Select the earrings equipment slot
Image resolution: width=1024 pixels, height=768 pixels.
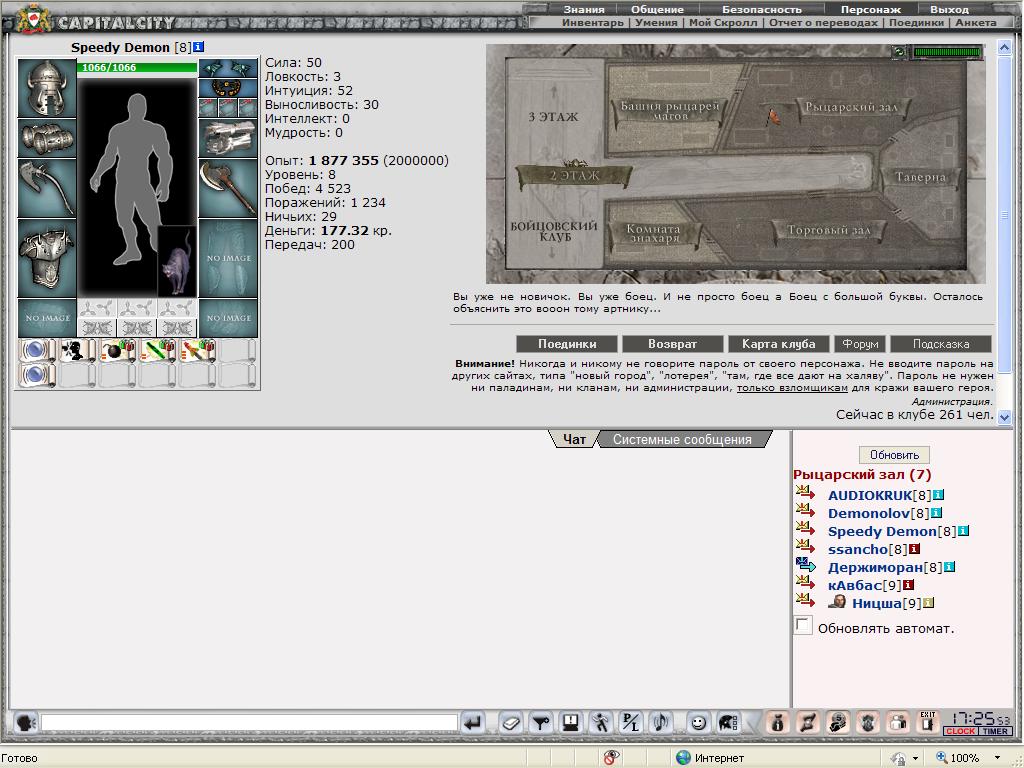(x=228, y=69)
